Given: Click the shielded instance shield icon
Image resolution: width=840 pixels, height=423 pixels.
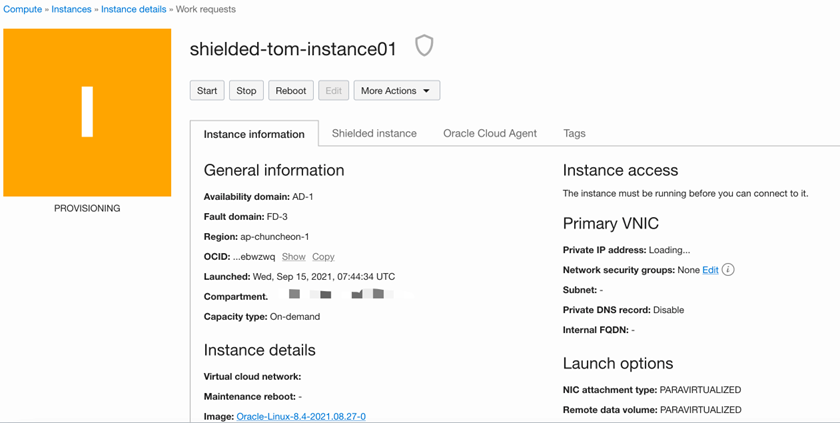Looking at the screenshot, I should pos(424,46).
